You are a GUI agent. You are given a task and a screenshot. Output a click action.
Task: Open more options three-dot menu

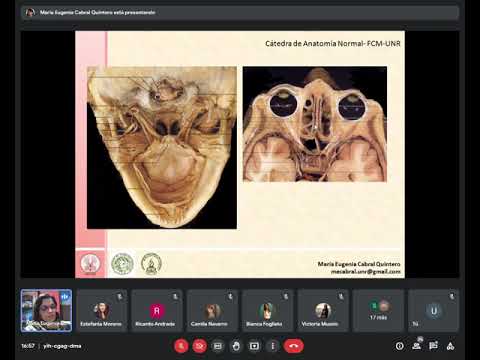[x=273, y=346]
